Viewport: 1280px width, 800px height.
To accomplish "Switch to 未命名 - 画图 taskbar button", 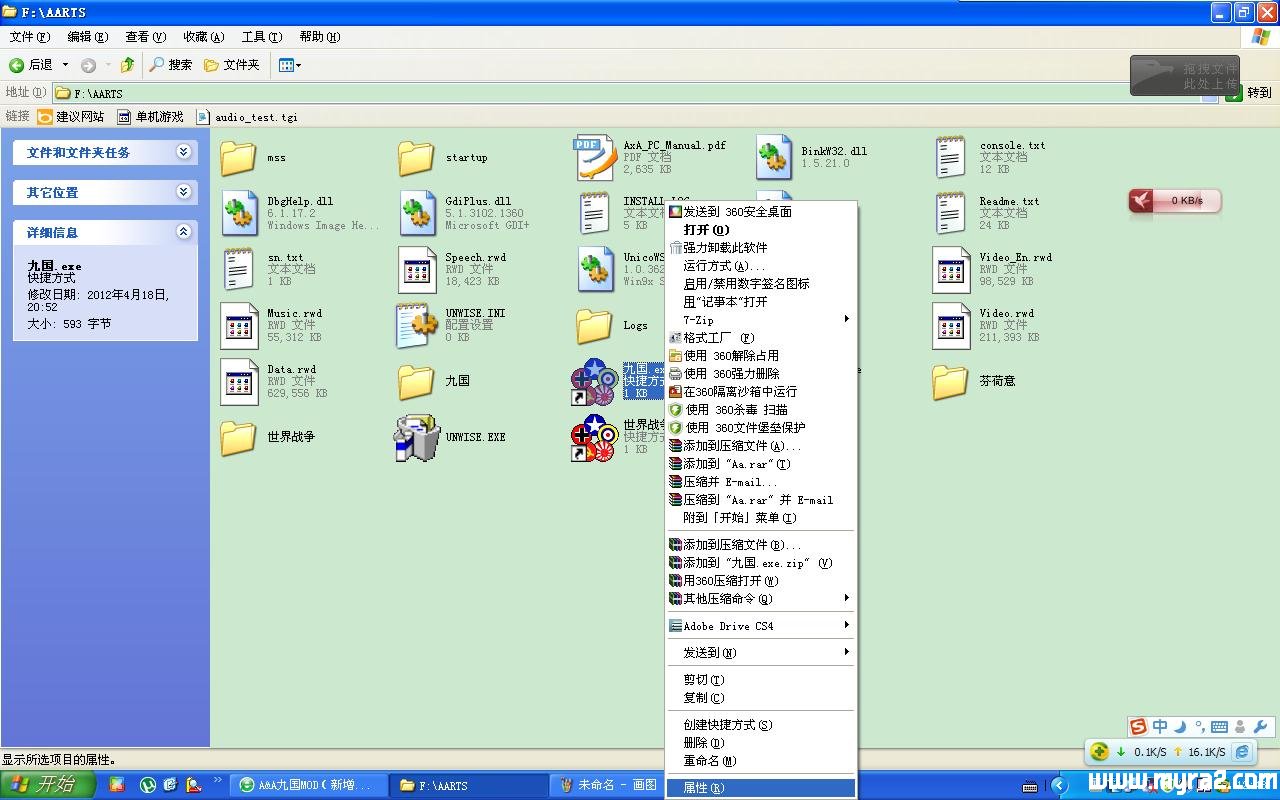I will pyautogui.click(x=608, y=785).
